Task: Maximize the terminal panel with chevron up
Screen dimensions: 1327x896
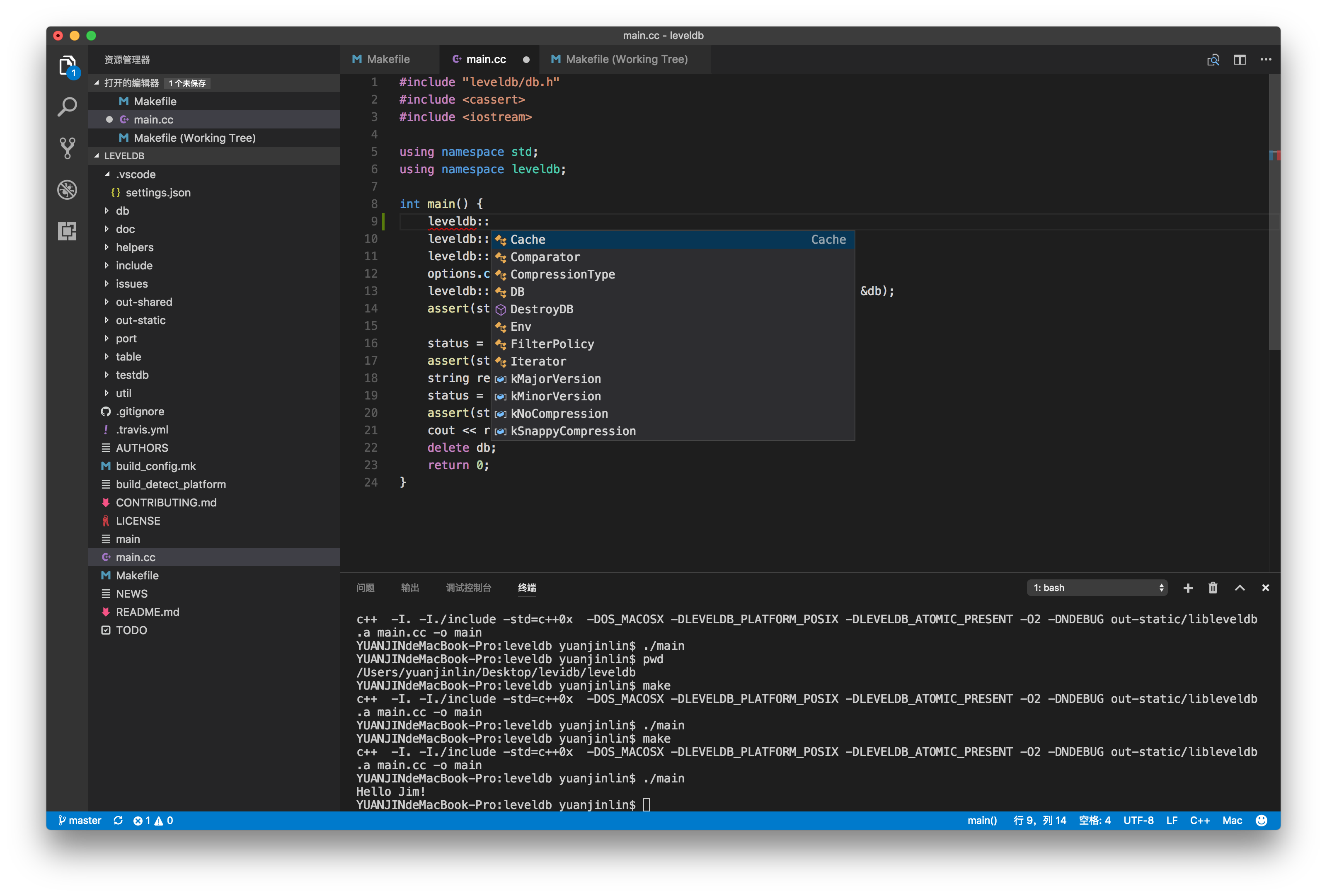Action: pos(1240,588)
